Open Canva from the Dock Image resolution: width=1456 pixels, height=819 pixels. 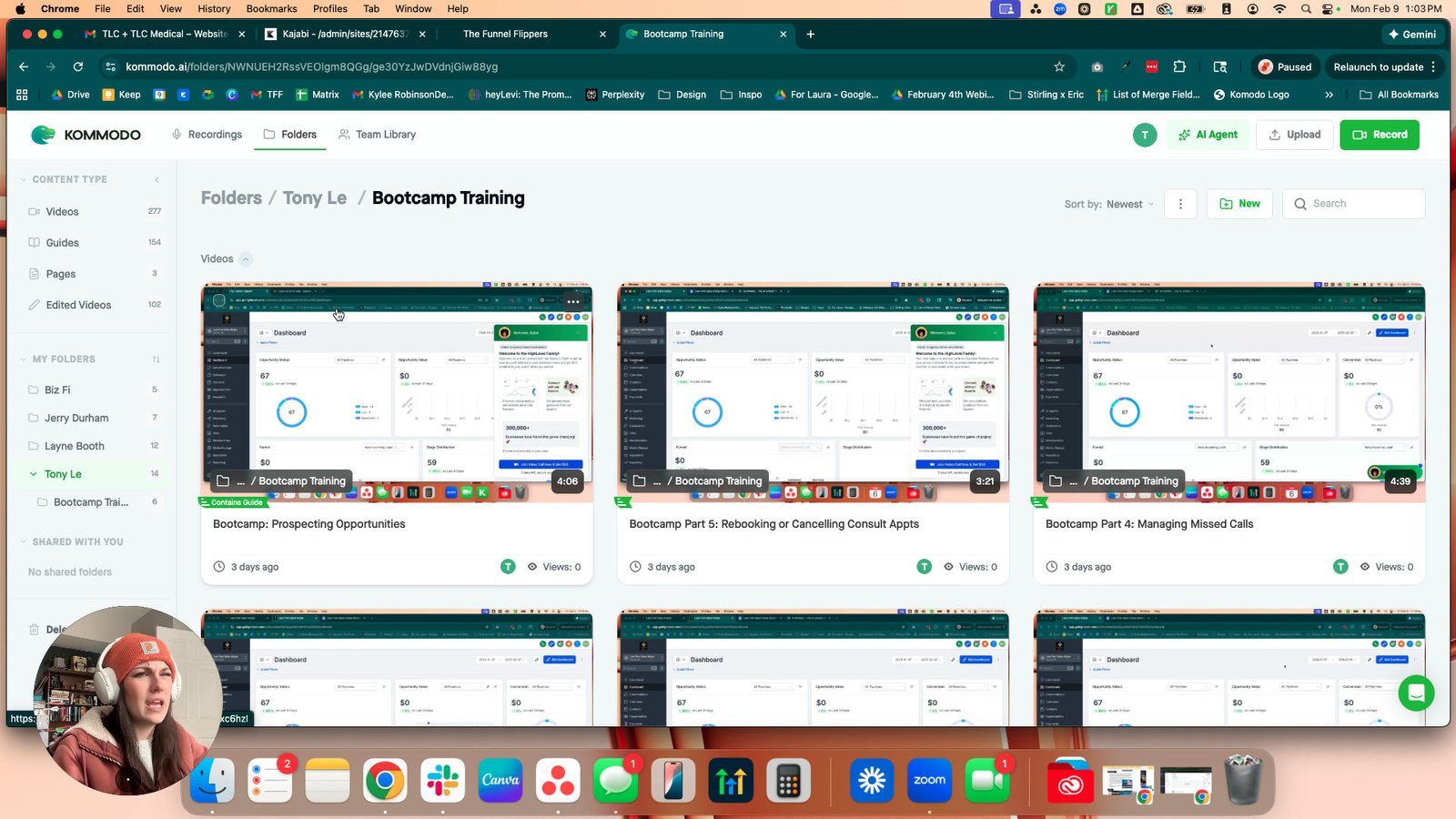click(x=500, y=780)
